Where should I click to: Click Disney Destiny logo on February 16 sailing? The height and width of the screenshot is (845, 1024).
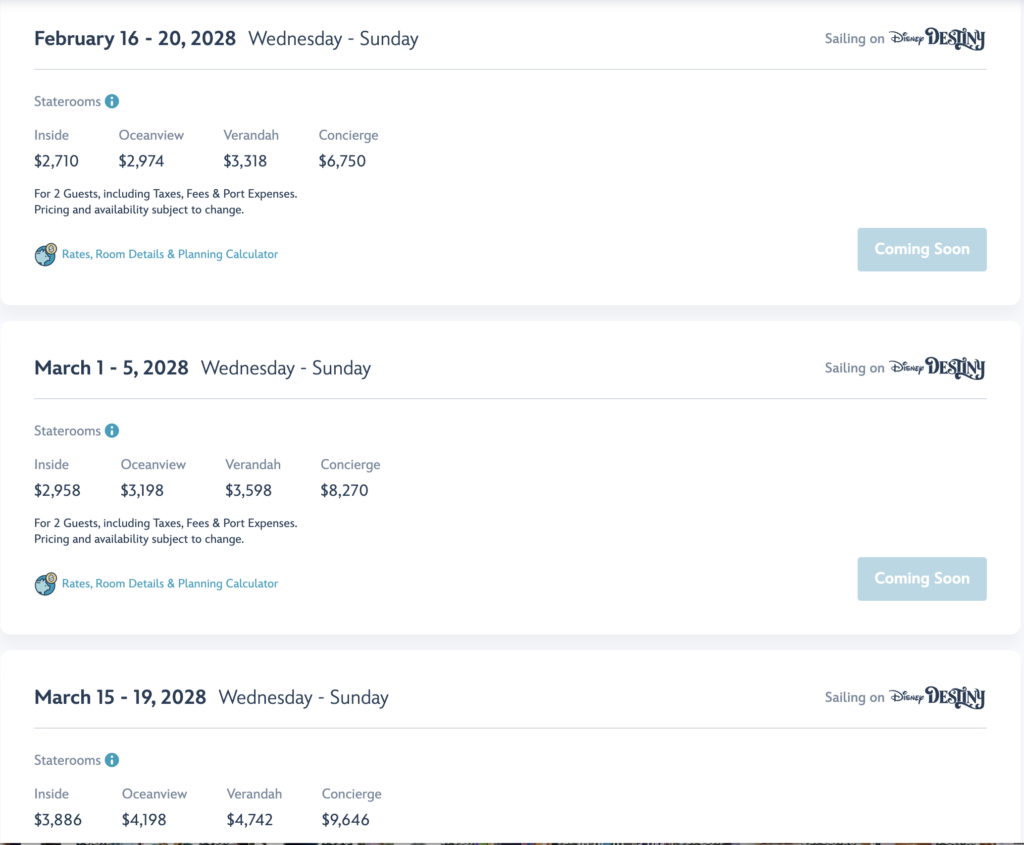[x=937, y=39]
